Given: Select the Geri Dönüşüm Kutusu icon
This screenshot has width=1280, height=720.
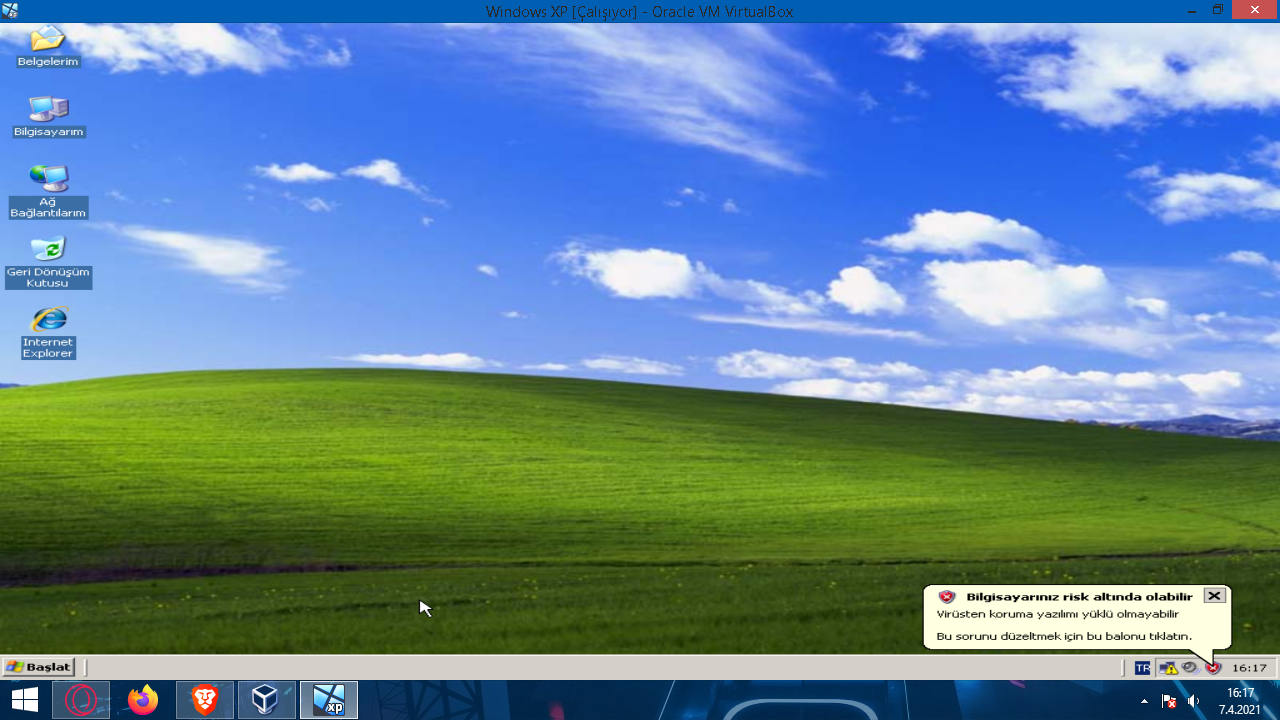Looking at the screenshot, I should tap(48, 262).
